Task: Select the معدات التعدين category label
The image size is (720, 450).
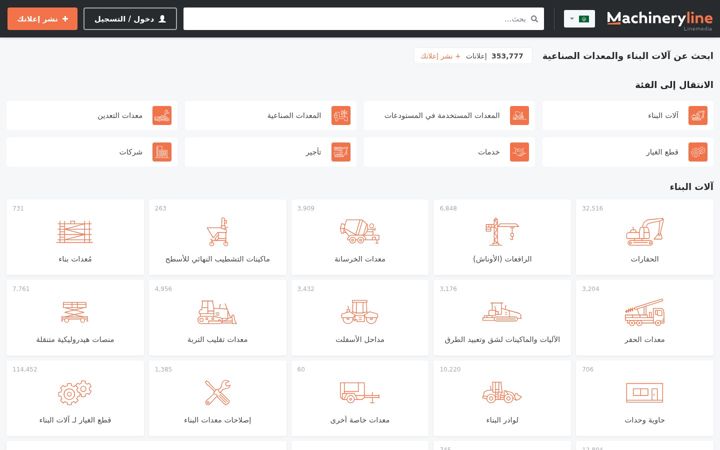Action: click(x=120, y=115)
